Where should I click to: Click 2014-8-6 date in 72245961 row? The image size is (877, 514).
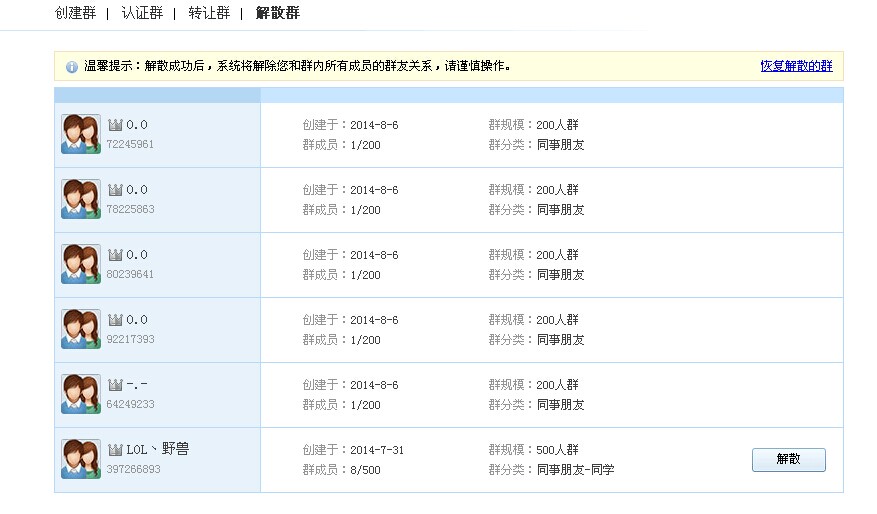pos(374,125)
